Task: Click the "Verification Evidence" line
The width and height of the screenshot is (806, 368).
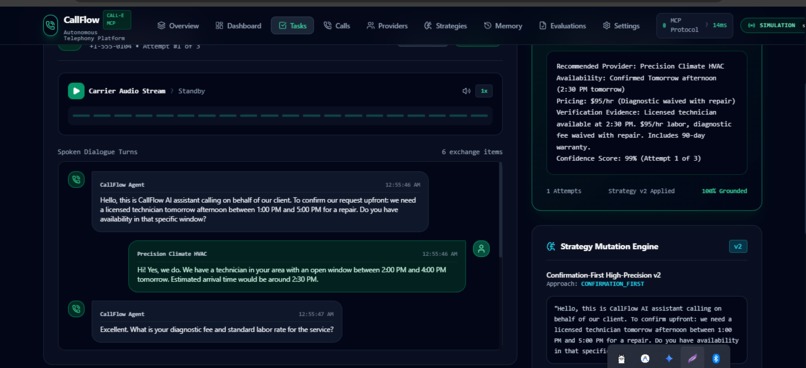Action: click(x=644, y=130)
